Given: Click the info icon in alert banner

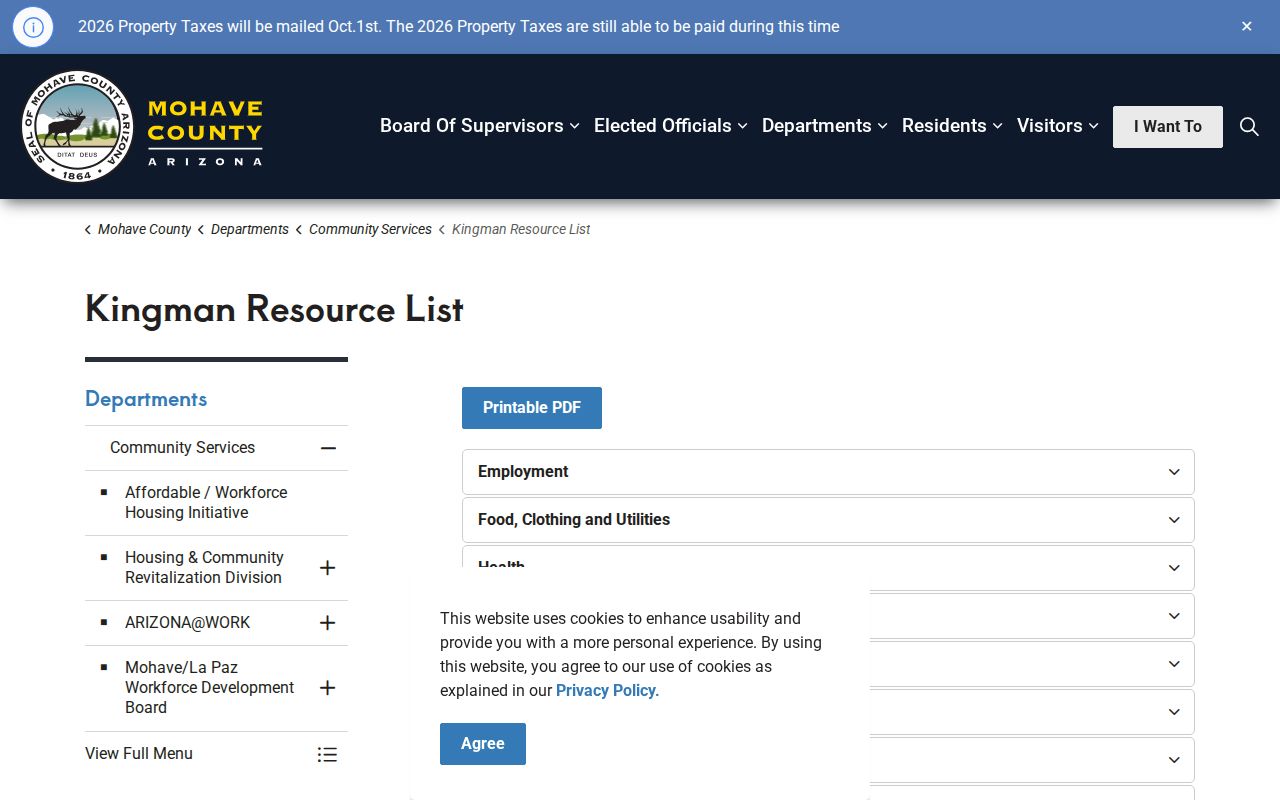Looking at the screenshot, I should 33,27.
